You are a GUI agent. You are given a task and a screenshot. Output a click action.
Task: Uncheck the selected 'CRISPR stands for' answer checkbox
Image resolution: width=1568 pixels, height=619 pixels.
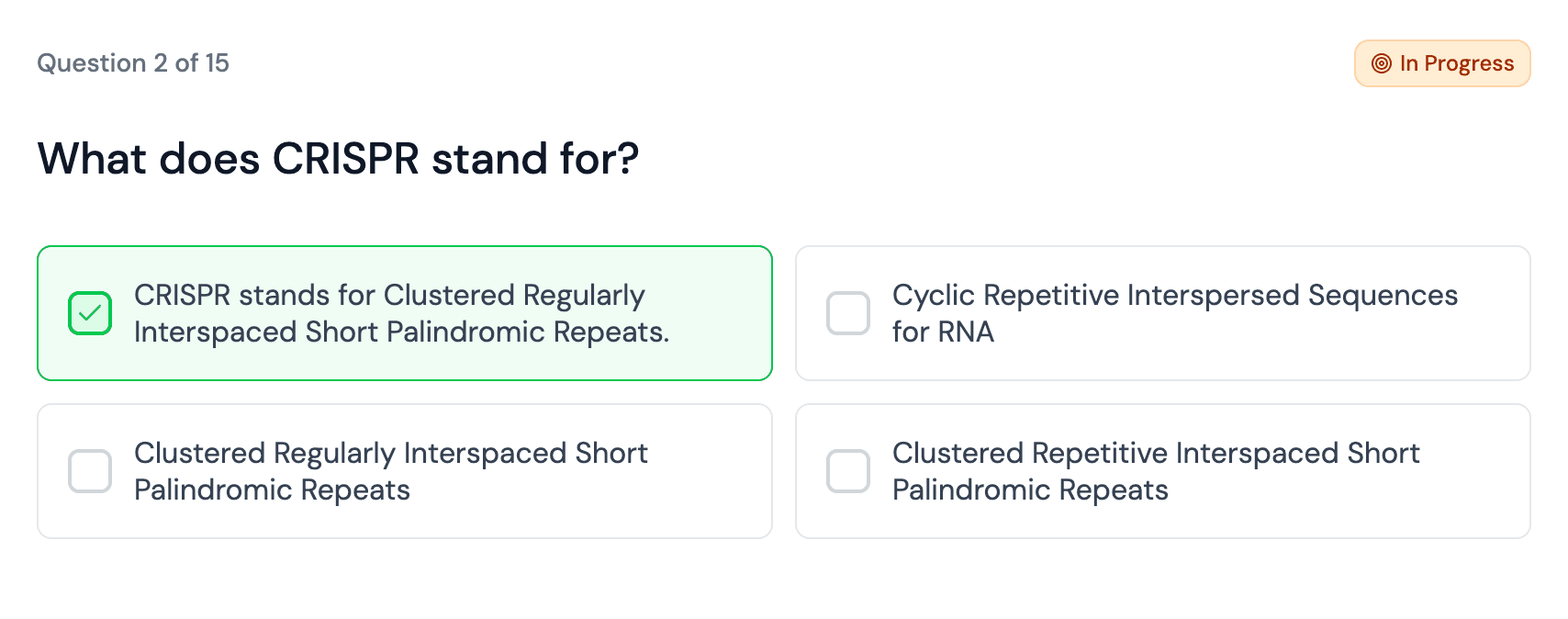point(90,313)
